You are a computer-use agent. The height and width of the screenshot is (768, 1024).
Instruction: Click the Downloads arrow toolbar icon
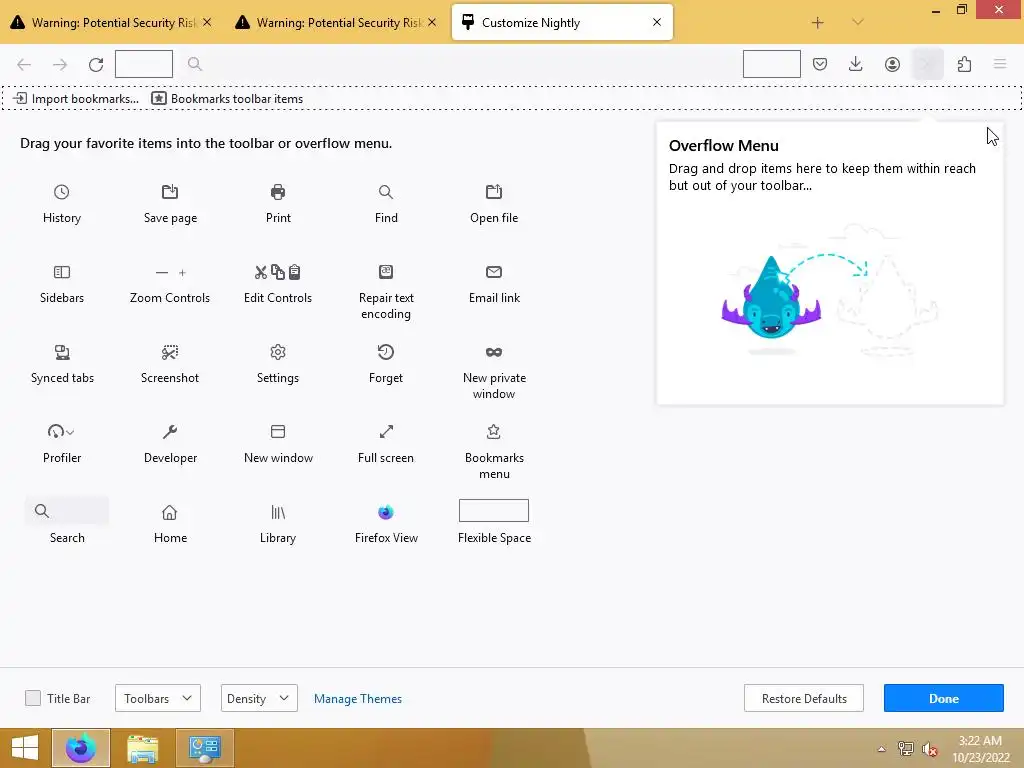tap(856, 64)
